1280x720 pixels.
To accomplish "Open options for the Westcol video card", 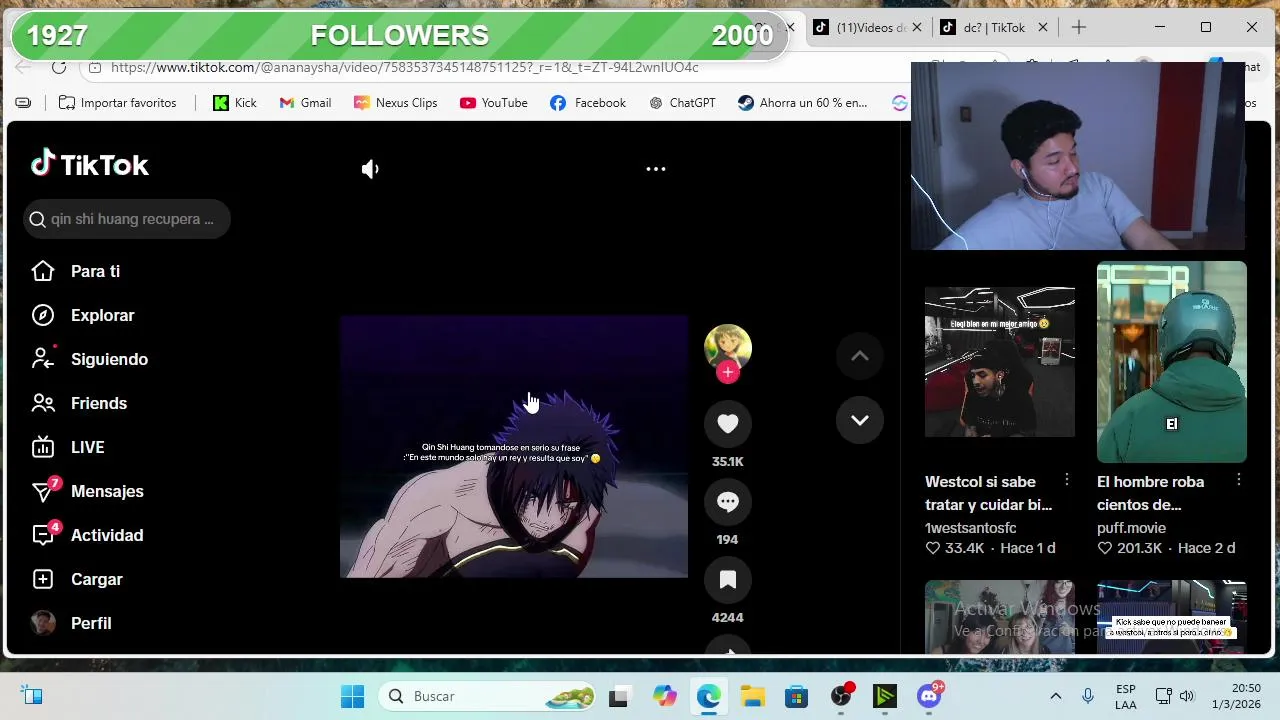I will pos(1067,480).
